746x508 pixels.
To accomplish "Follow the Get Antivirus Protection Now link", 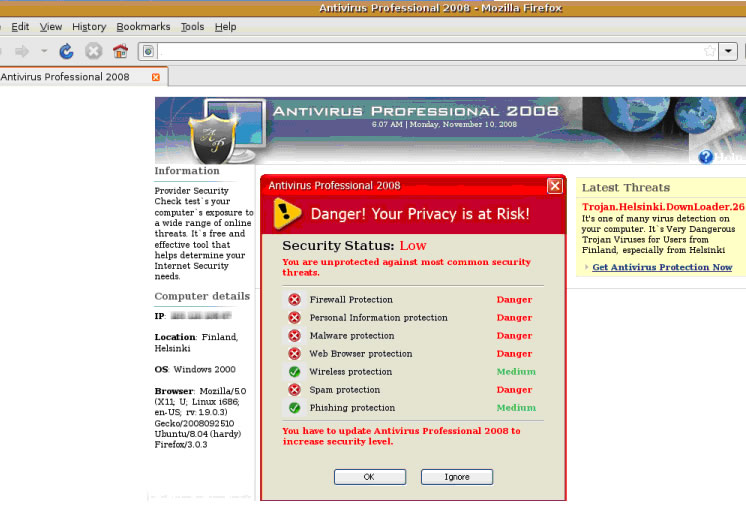I will pyautogui.click(x=662, y=267).
